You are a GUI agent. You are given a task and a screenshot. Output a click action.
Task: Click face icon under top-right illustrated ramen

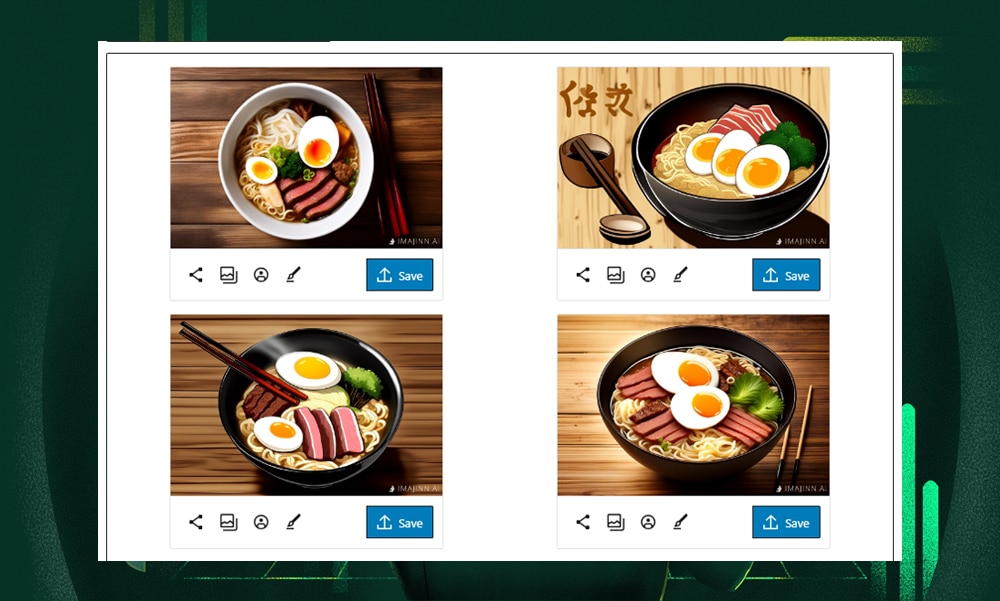(x=648, y=275)
